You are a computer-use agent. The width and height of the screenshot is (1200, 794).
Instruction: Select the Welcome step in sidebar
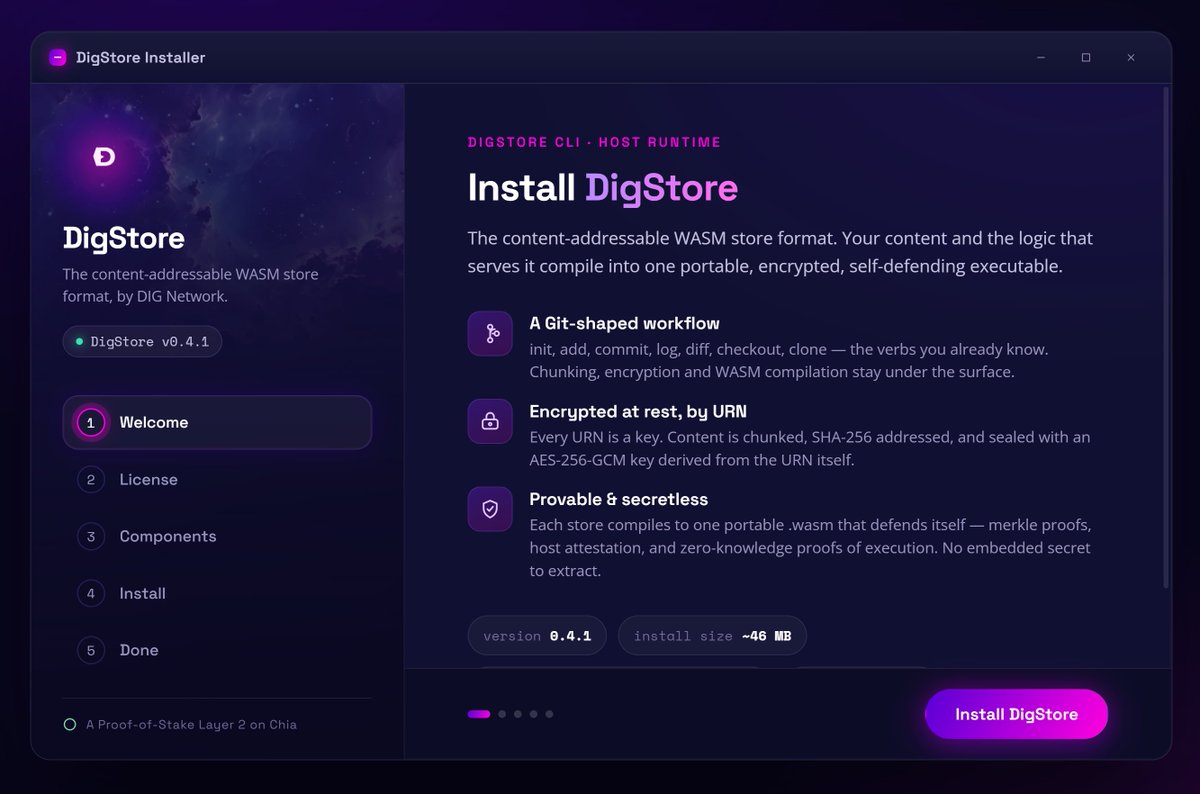pyautogui.click(x=217, y=422)
